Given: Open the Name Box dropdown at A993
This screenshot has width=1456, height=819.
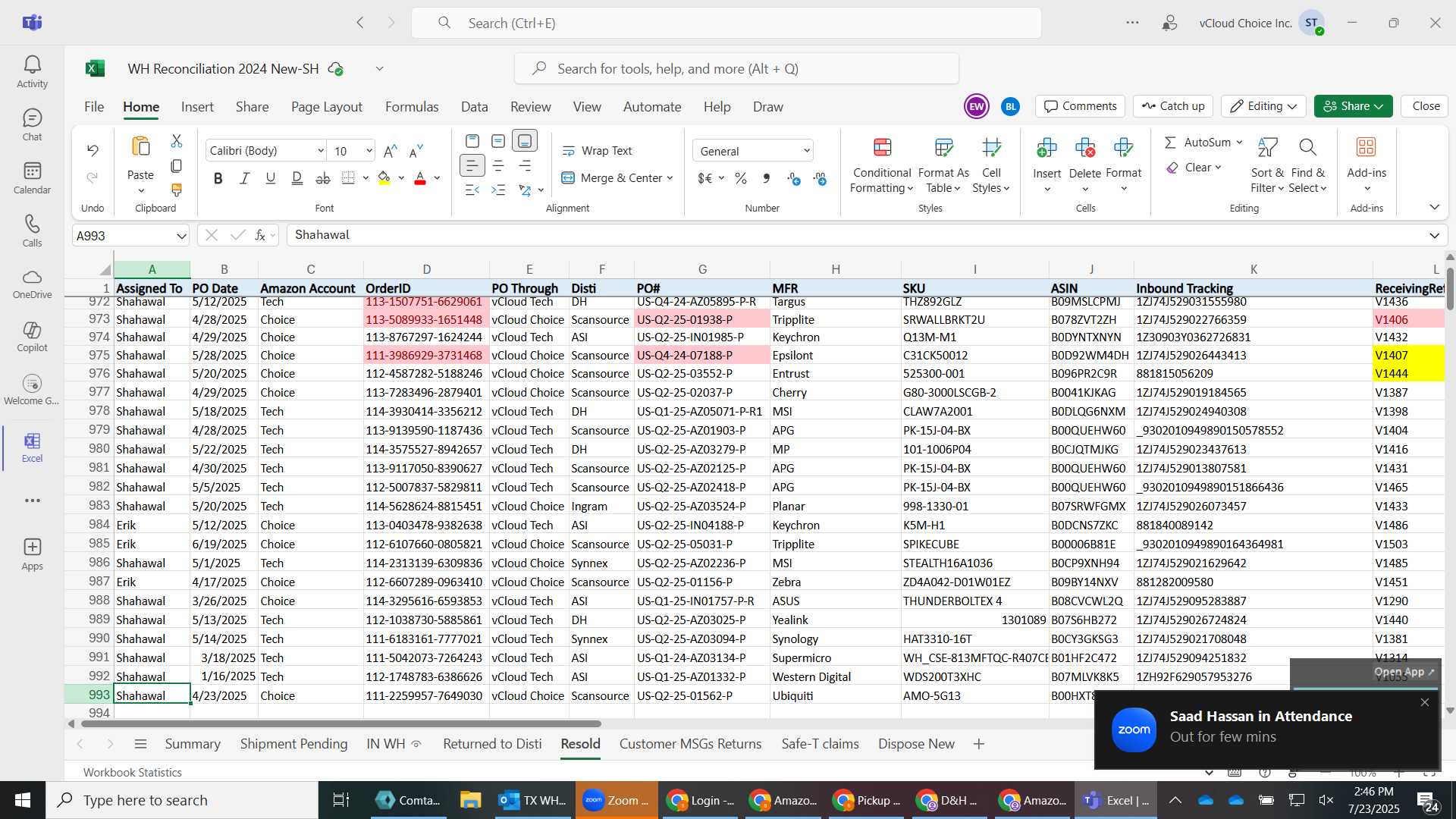Looking at the screenshot, I should (181, 236).
